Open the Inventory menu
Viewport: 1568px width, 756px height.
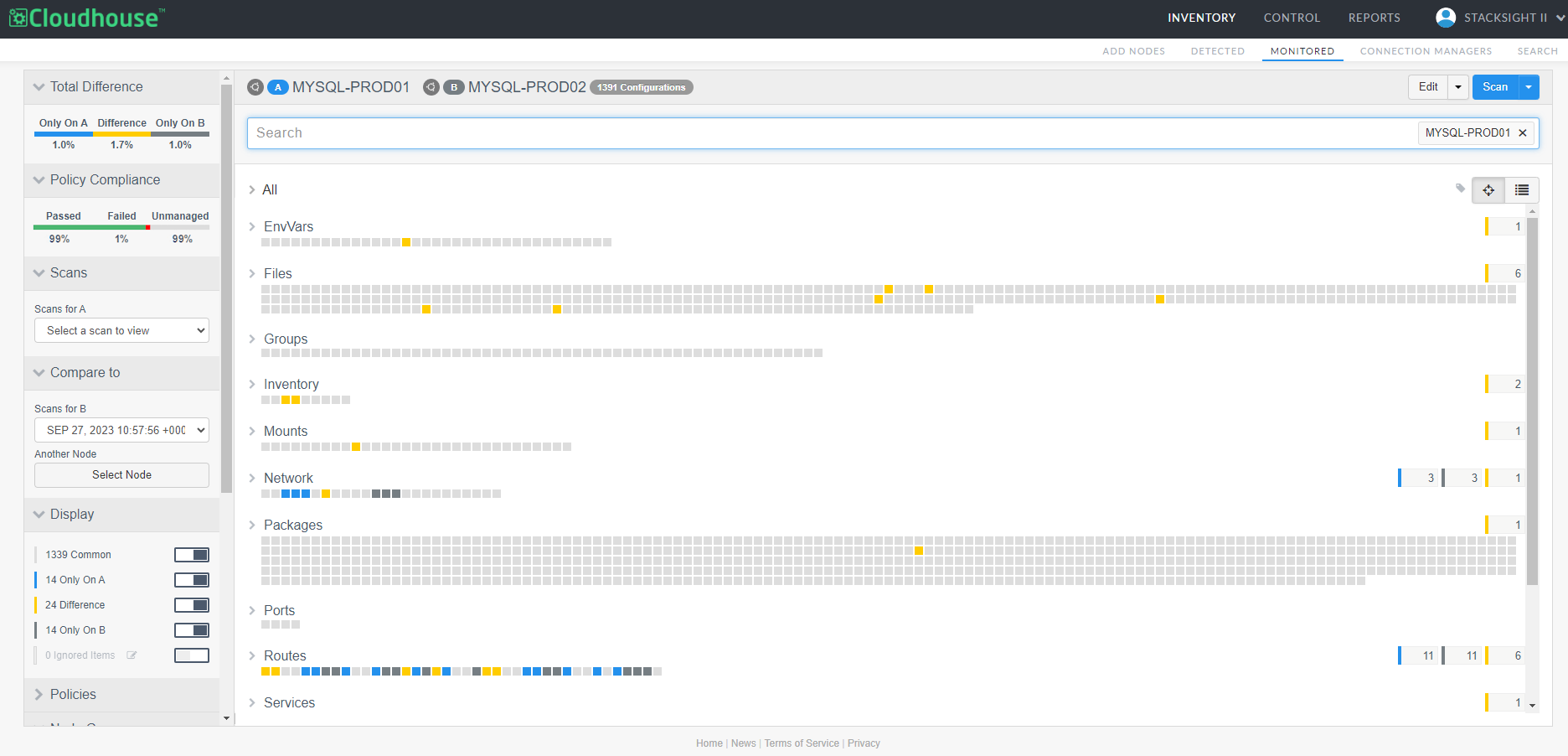pos(1201,18)
